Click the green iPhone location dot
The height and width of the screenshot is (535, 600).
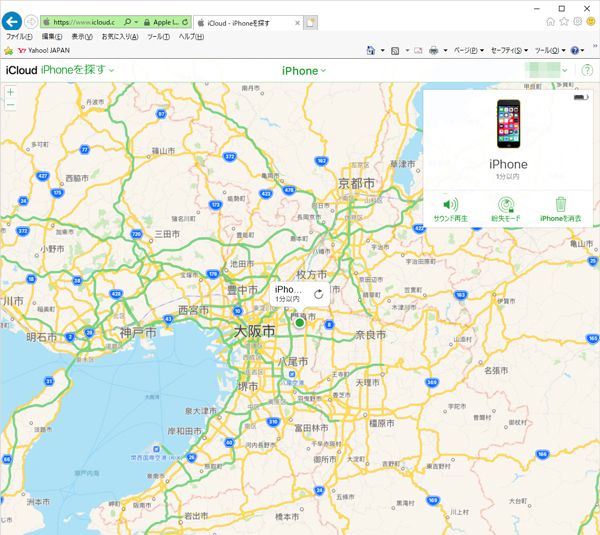point(300,323)
